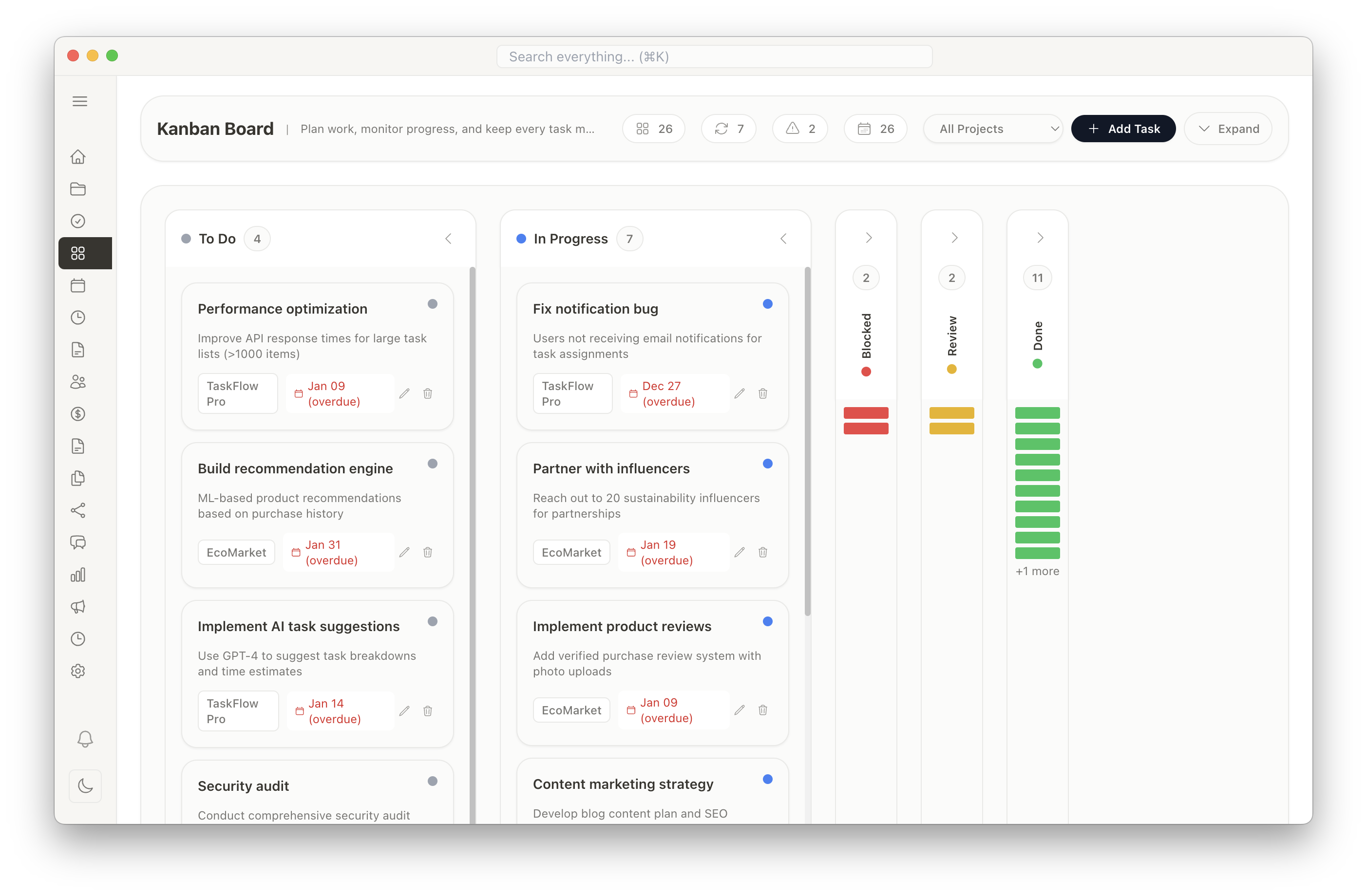Edit the Performance optimization task

404,393
